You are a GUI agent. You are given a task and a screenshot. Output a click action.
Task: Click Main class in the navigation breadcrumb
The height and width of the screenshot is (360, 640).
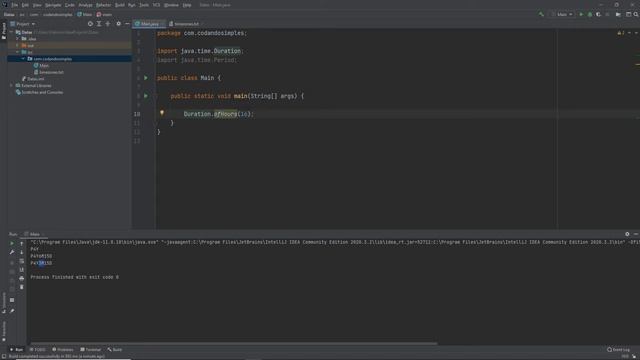click(x=85, y=14)
